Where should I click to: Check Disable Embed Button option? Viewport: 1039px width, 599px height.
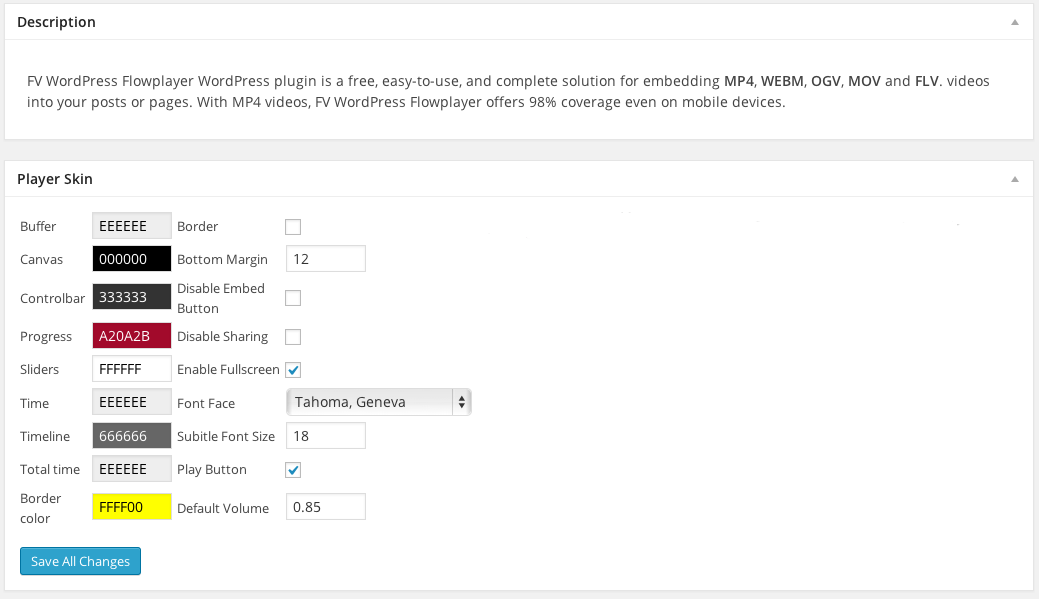click(x=293, y=298)
